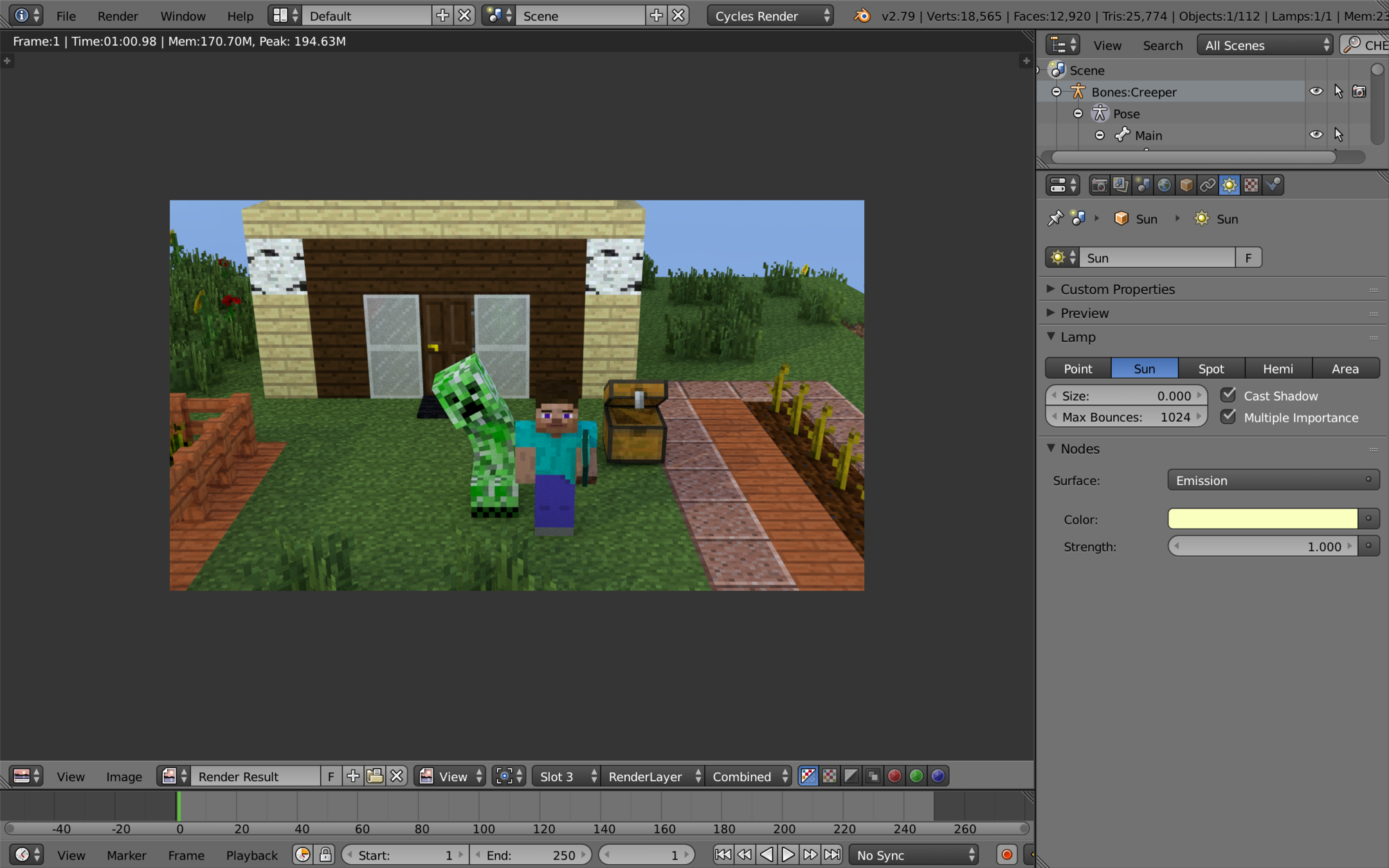1389x868 pixels.
Task: Toggle the red channel display
Action: tap(894, 777)
